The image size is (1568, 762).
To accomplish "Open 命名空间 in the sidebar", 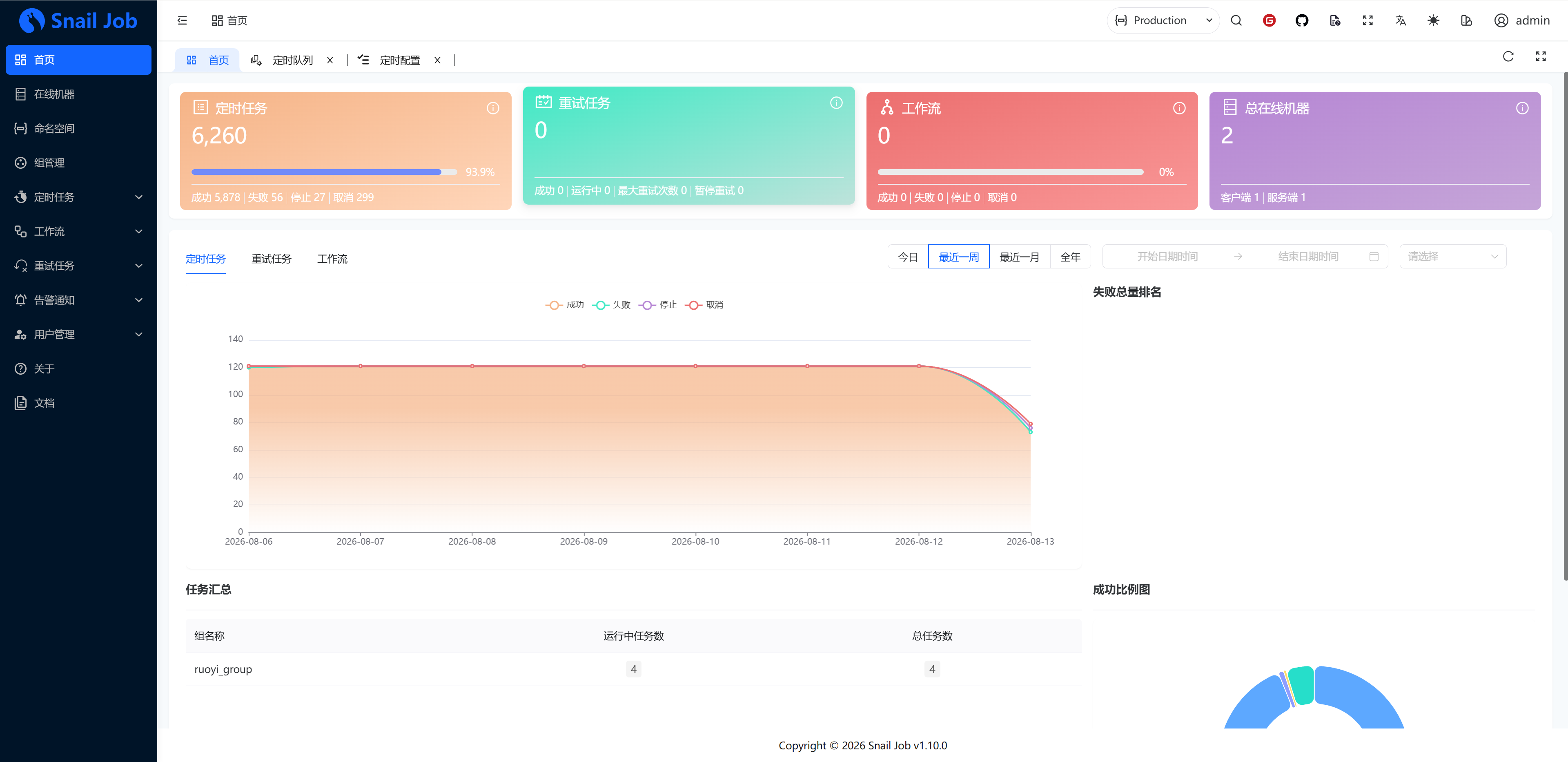I will tap(78, 129).
